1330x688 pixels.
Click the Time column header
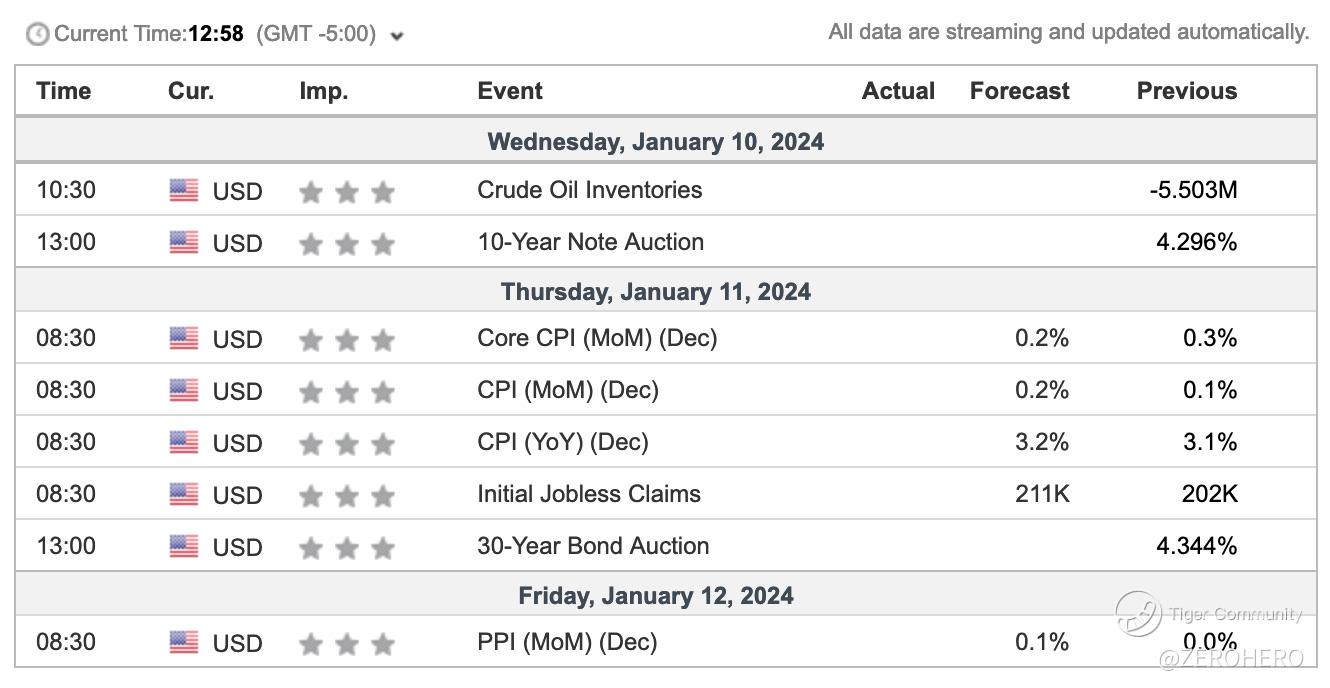(x=64, y=91)
